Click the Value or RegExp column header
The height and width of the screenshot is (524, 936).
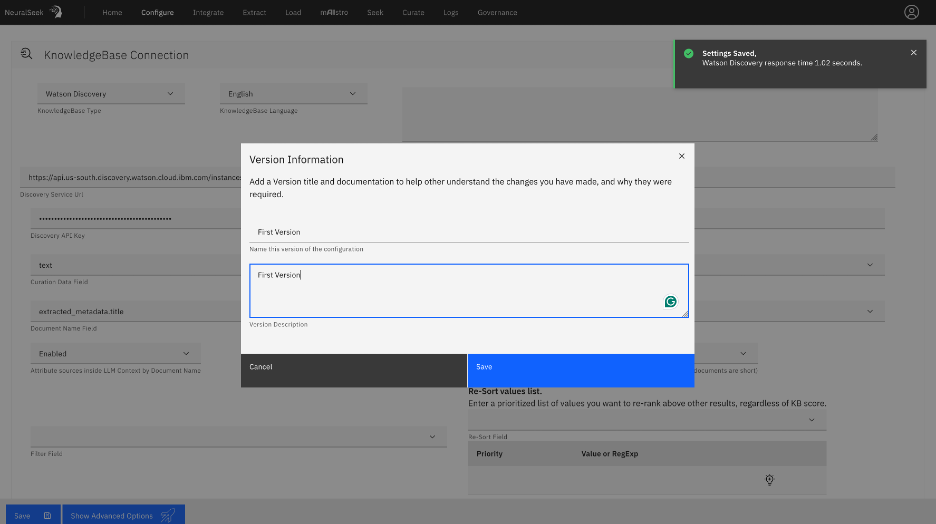coord(609,454)
